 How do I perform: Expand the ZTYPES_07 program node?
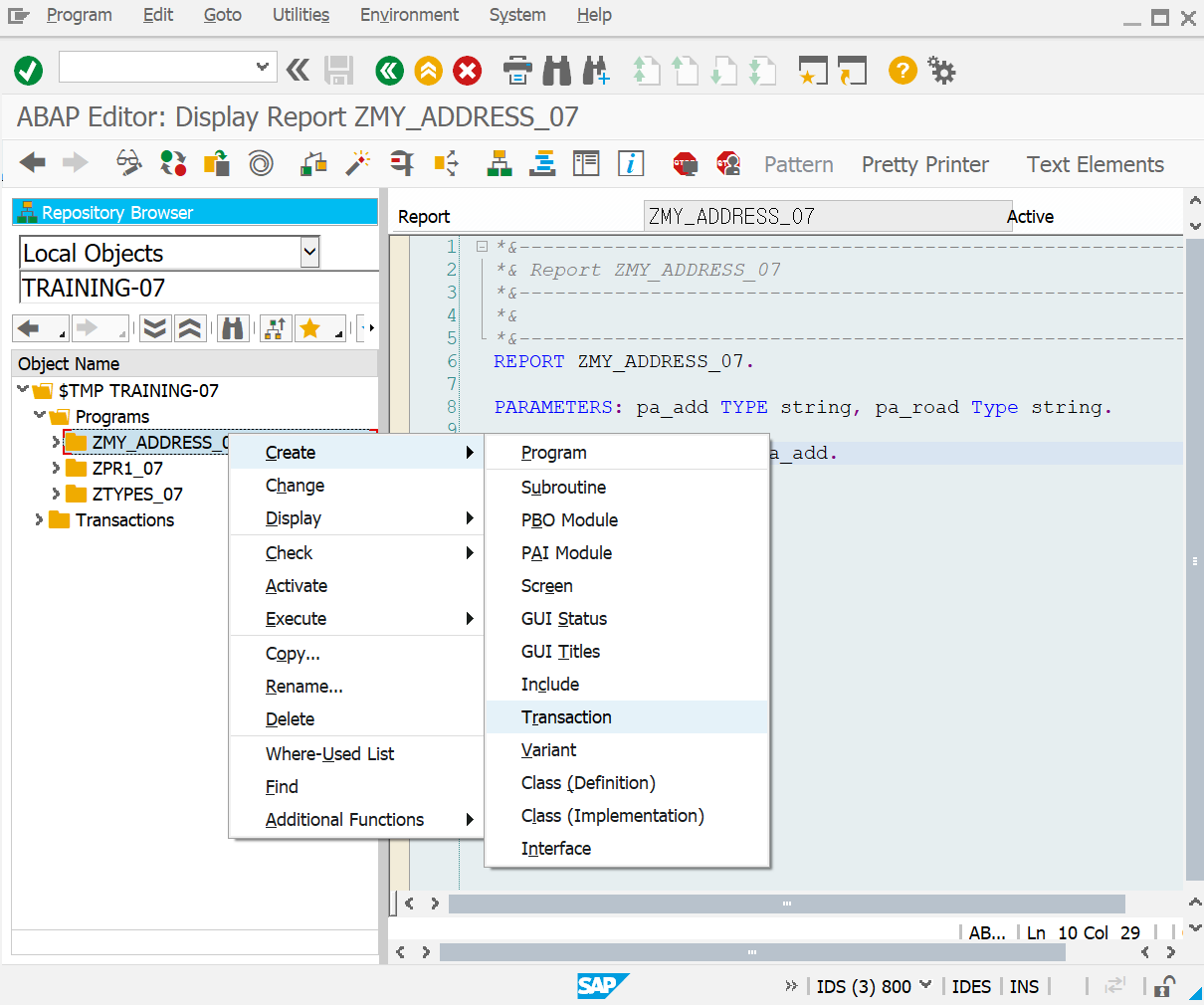click(x=56, y=494)
